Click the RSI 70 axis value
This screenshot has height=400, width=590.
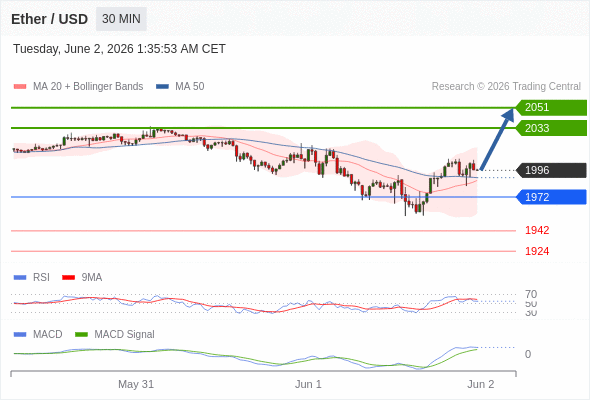[x=531, y=294]
